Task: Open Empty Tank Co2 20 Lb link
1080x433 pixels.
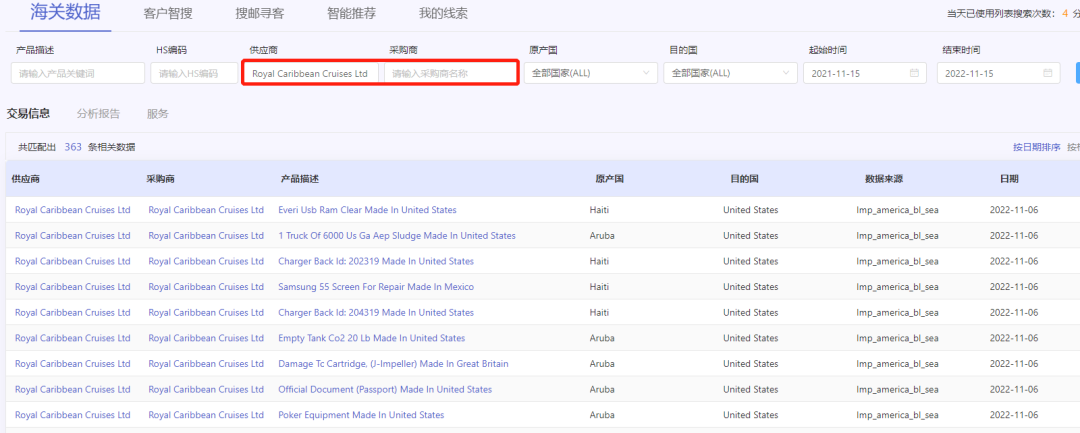Action: click(x=371, y=338)
